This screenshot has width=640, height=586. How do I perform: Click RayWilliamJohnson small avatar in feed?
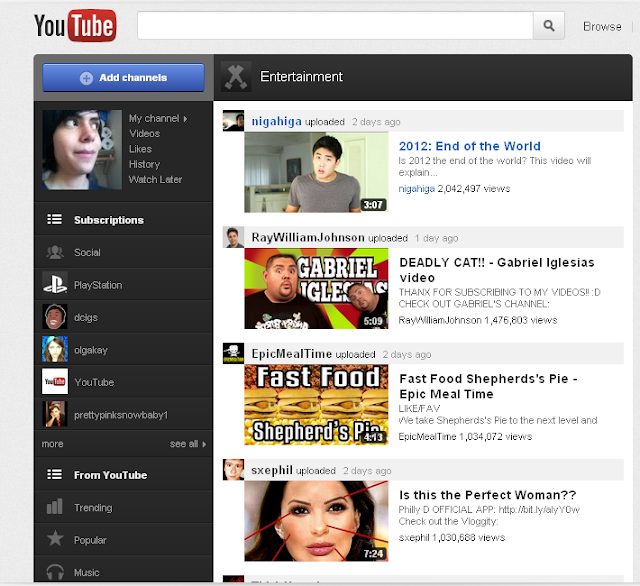(x=233, y=237)
